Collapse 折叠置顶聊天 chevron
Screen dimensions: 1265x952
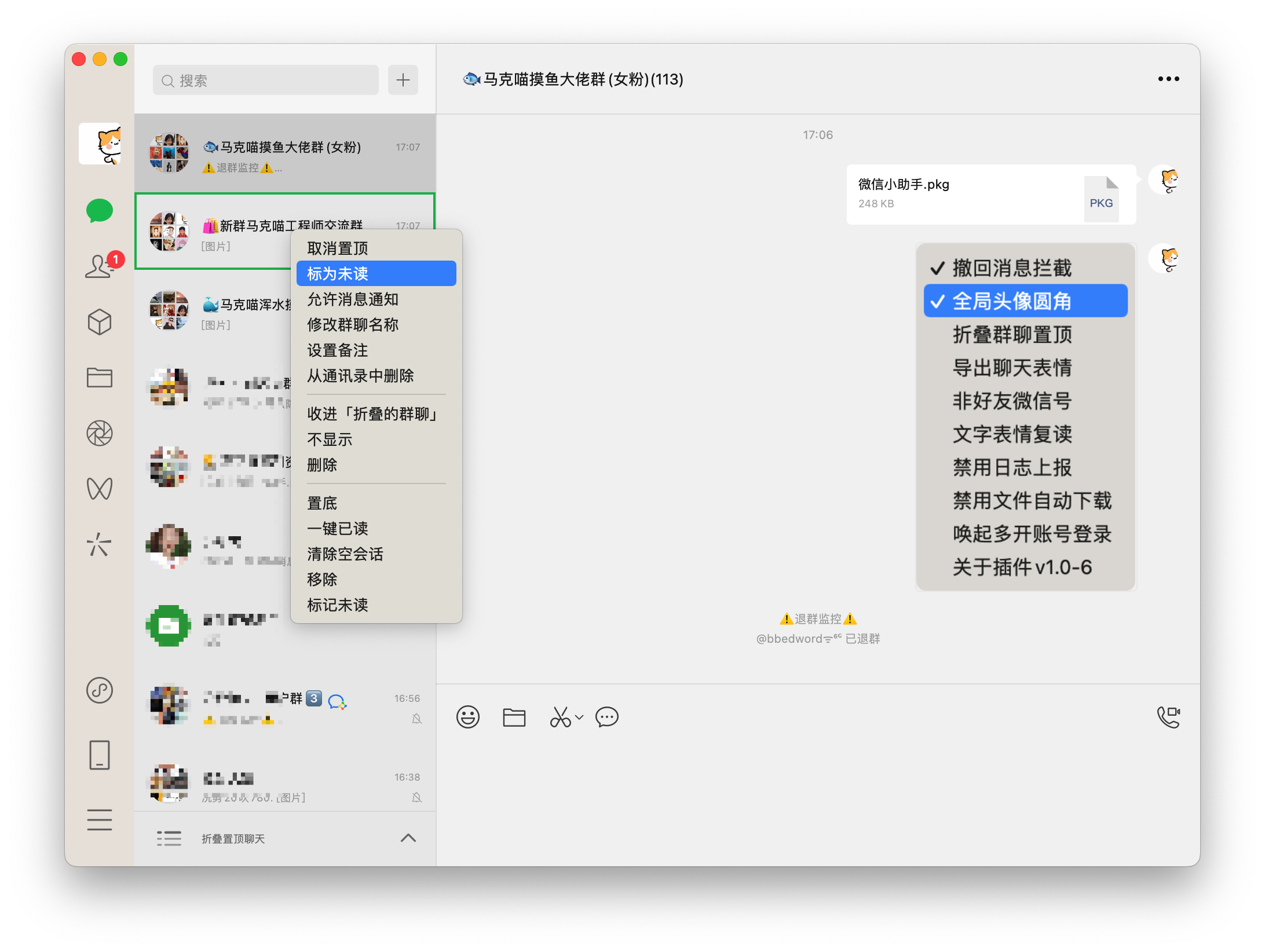tap(408, 838)
